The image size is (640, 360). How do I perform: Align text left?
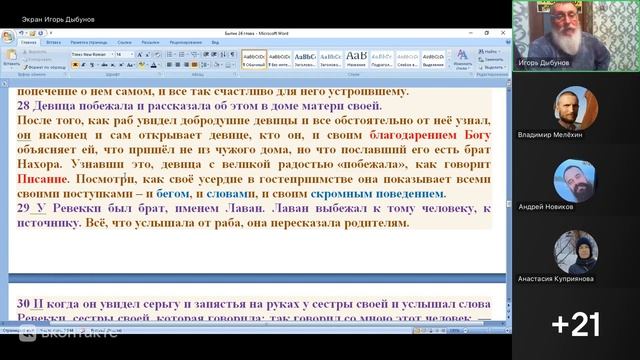(x=169, y=65)
